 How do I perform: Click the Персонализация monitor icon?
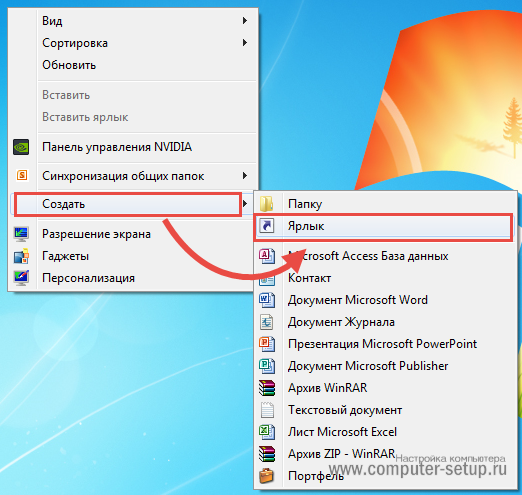coord(21,278)
